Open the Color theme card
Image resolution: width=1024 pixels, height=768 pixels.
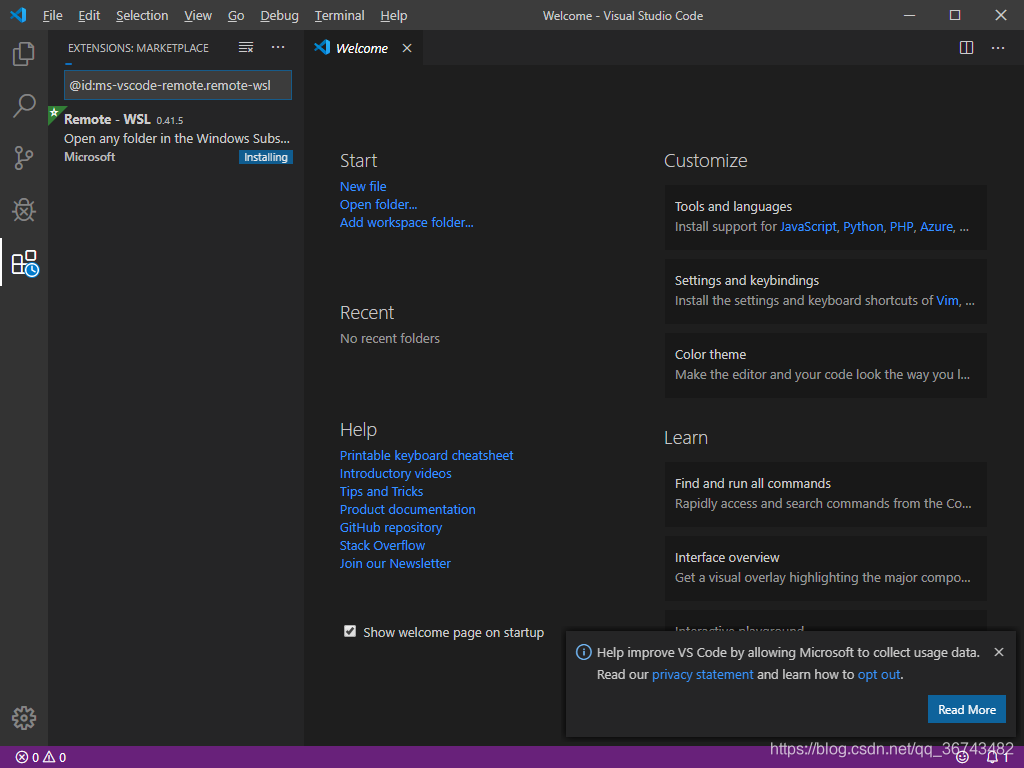coord(825,365)
